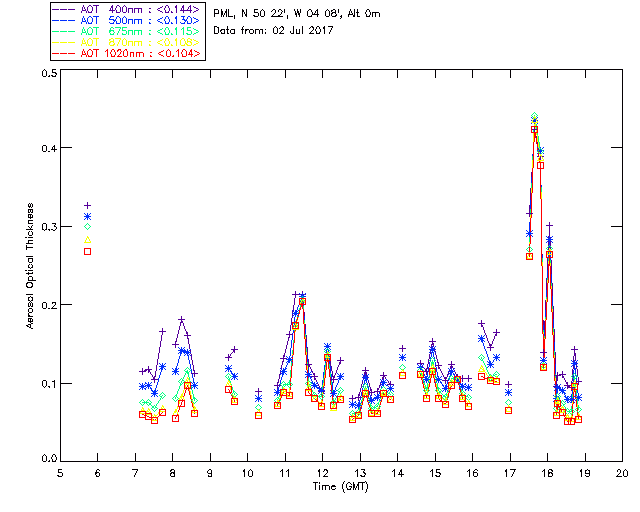Image resolution: width=640 pixels, height=512 pixels.
Task: Click the x-axis tick label '9'
Action: click(210, 473)
